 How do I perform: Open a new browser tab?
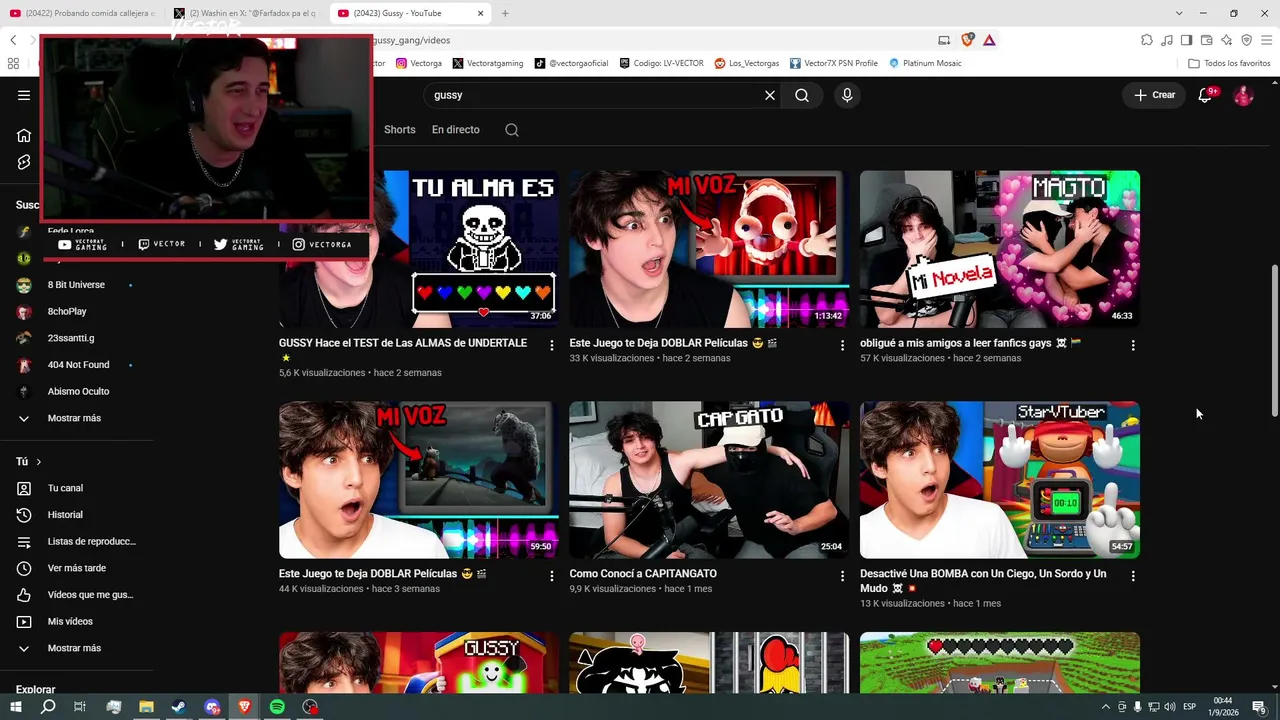(505, 13)
